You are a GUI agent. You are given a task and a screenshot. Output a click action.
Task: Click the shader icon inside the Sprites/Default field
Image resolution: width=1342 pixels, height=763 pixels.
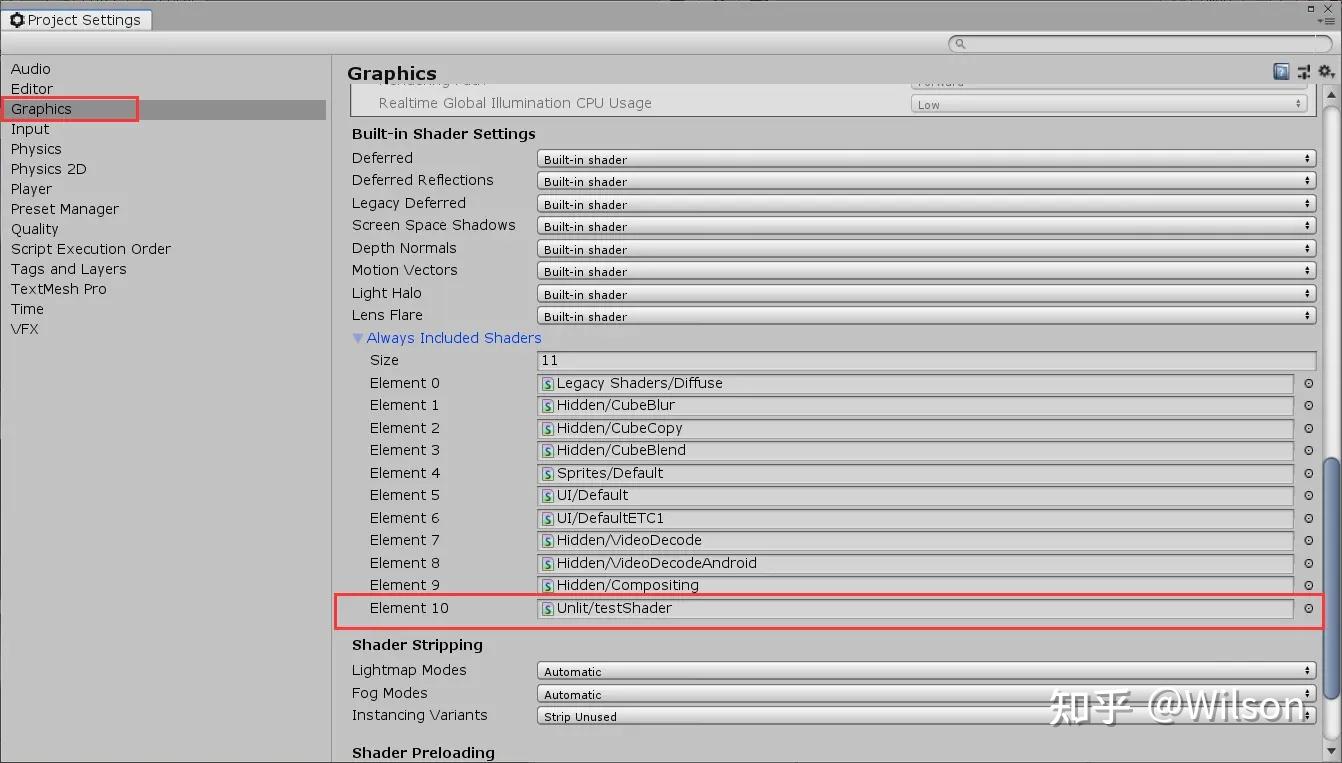click(547, 473)
